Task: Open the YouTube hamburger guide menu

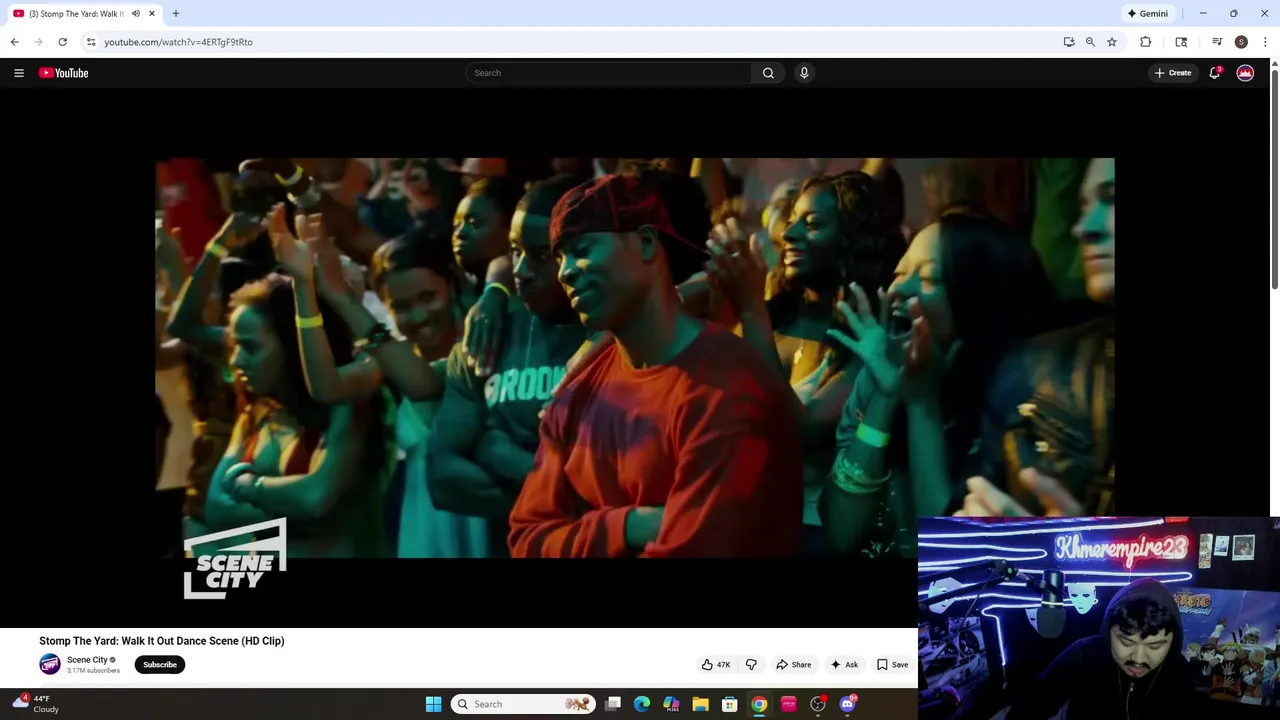Action: click(x=18, y=73)
